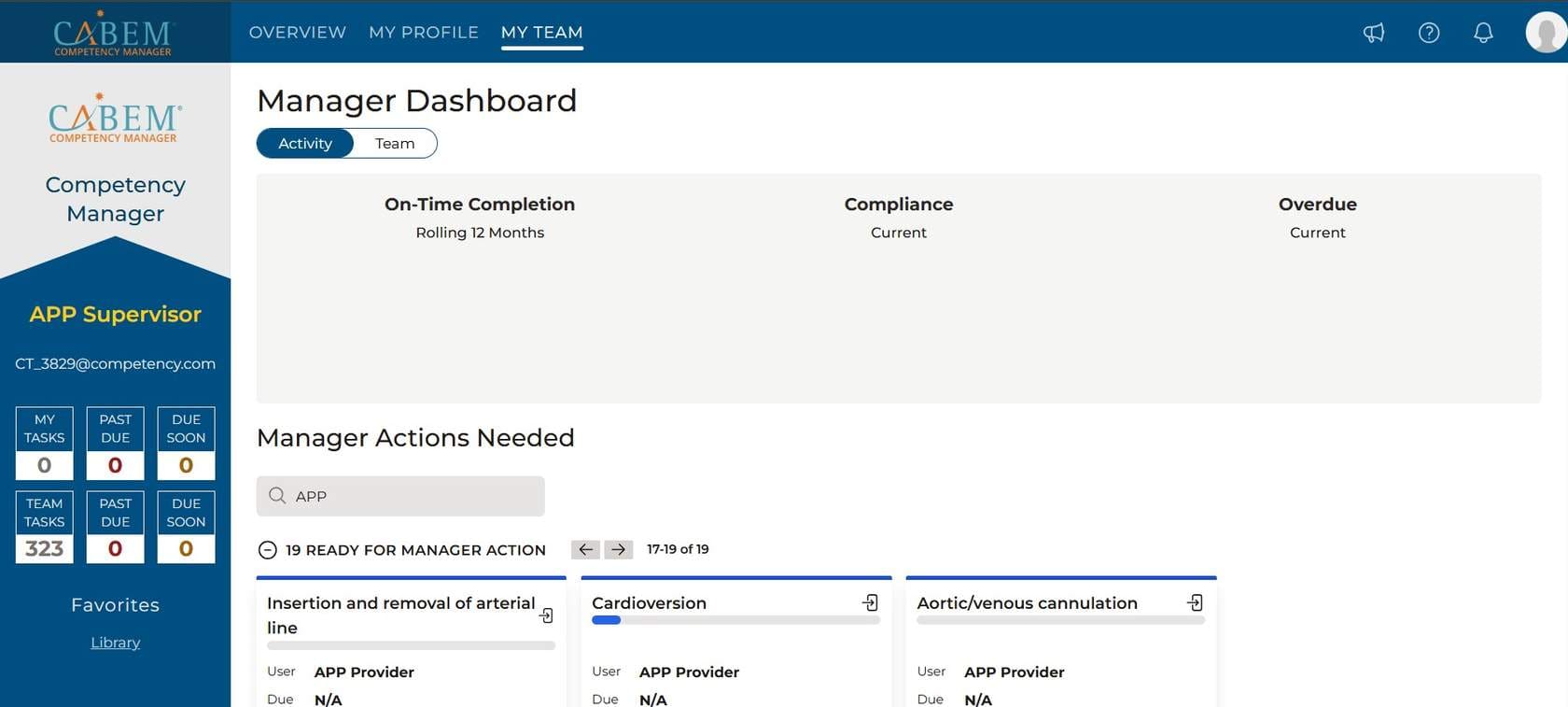Click the announcements megaphone icon
The image size is (1568, 707).
(1373, 33)
